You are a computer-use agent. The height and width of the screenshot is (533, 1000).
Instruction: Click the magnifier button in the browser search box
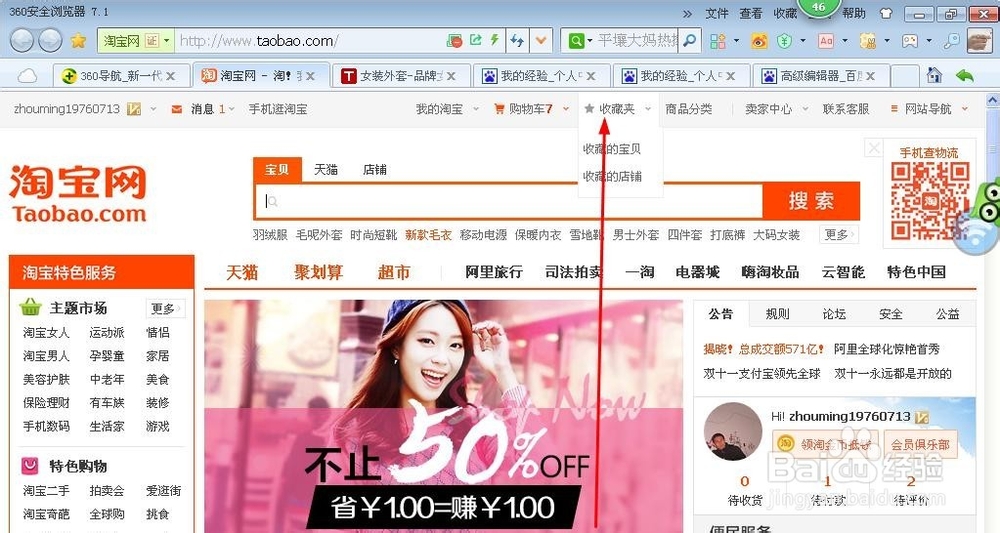[x=689, y=41]
